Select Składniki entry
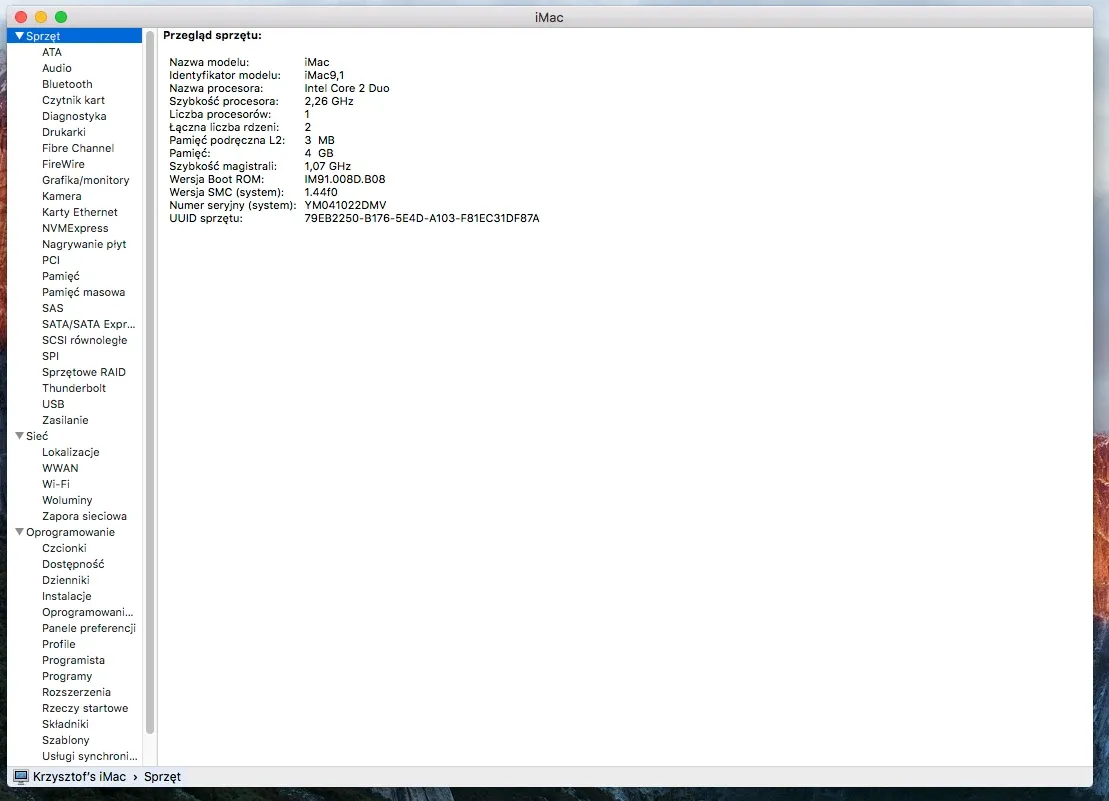 [x=65, y=725]
